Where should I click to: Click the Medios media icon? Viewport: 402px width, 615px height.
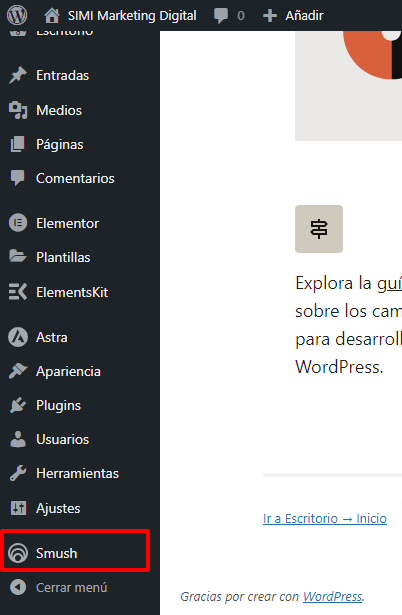[18, 110]
